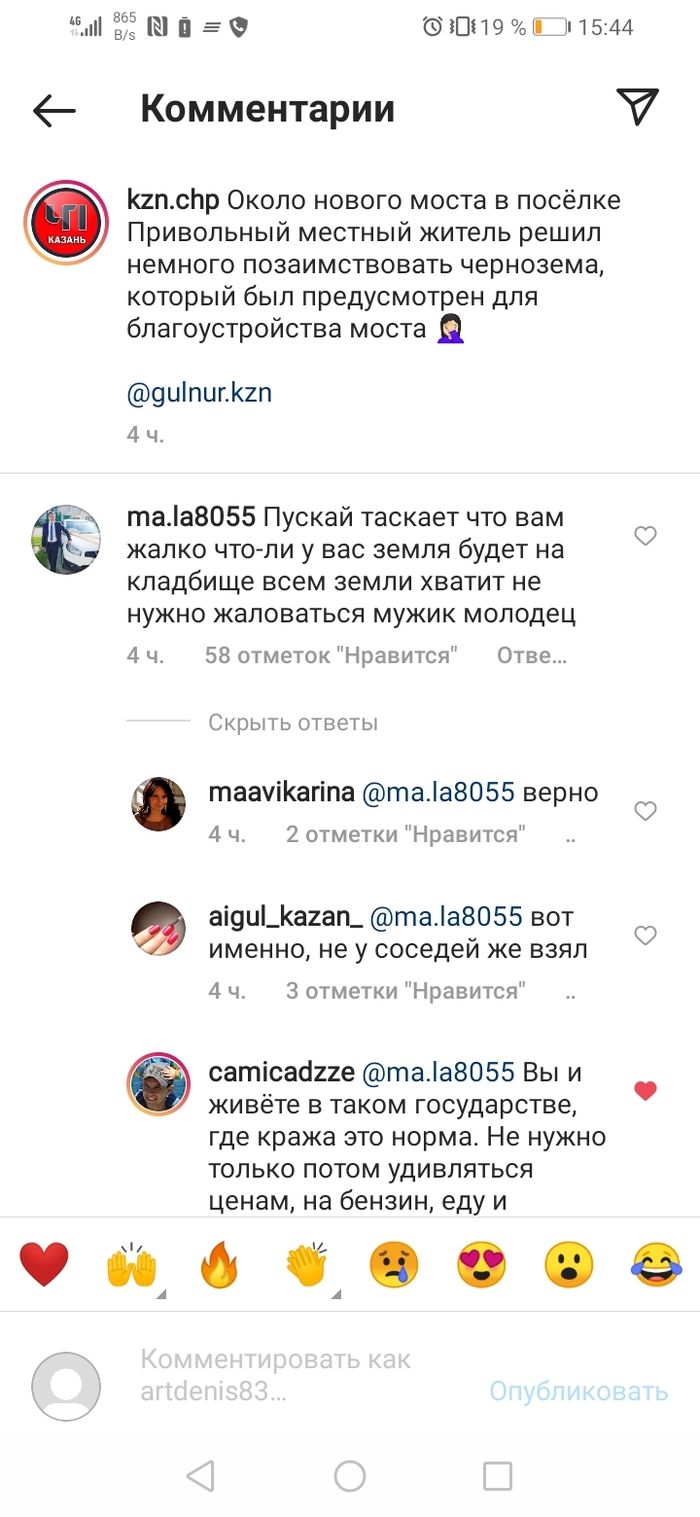
Task: Insert the red heart emoji
Action: click(x=44, y=1265)
